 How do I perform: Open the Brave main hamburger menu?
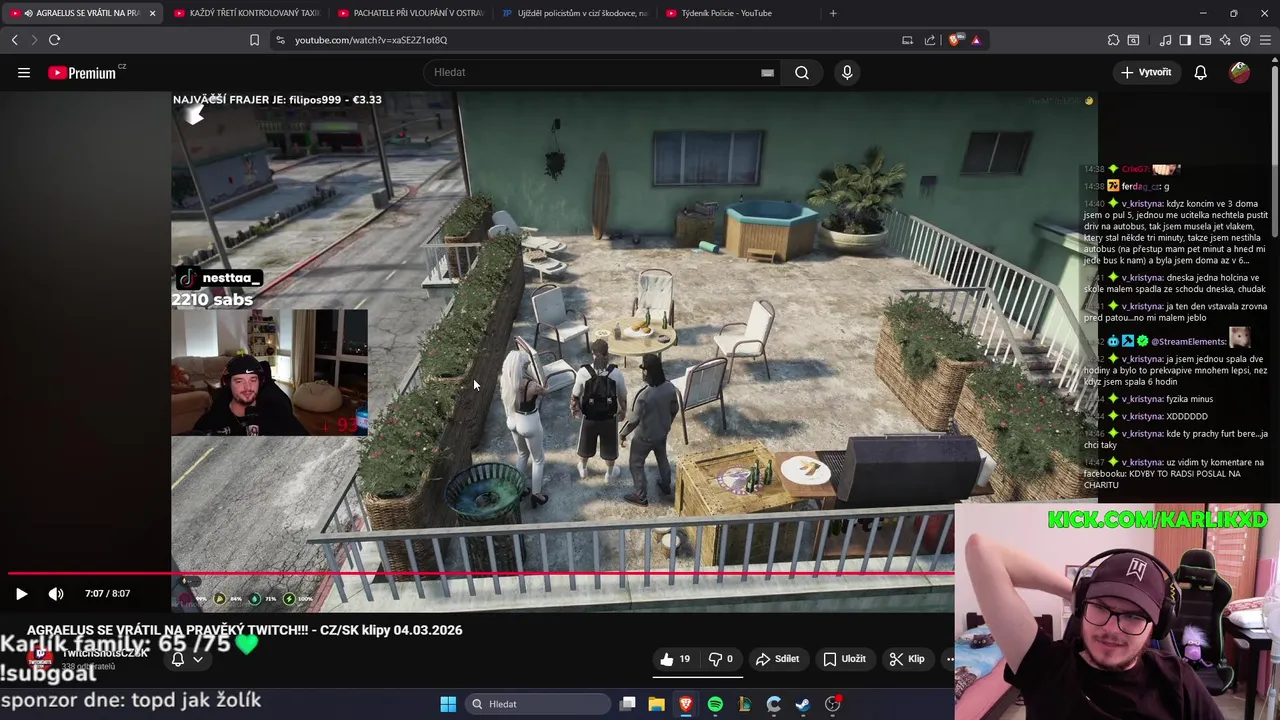1265,40
